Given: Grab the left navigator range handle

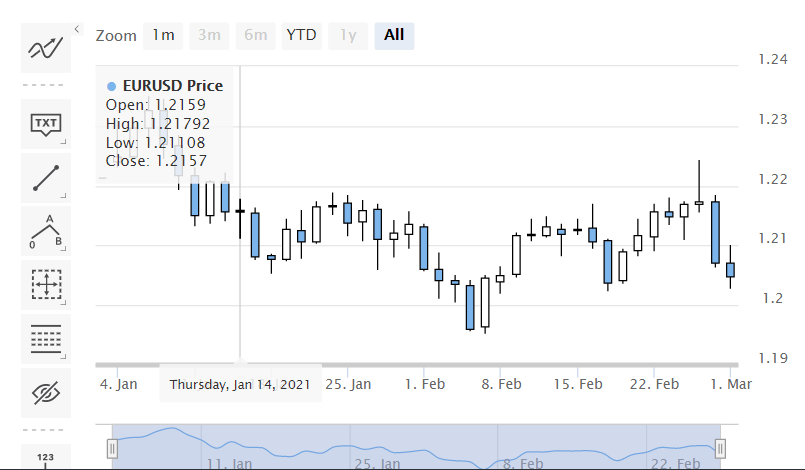Looking at the screenshot, I should [x=112, y=448].
